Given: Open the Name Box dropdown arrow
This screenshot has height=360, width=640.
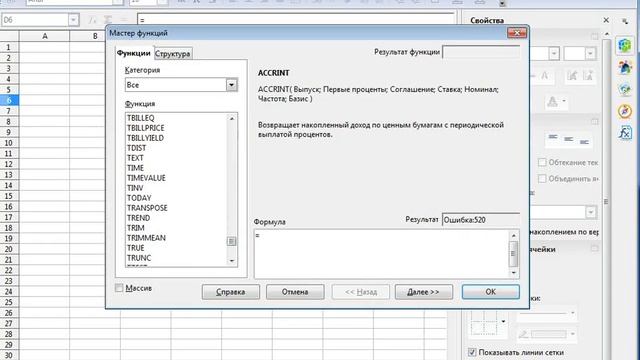Looking at the screenshot, I should pos(73,20).
